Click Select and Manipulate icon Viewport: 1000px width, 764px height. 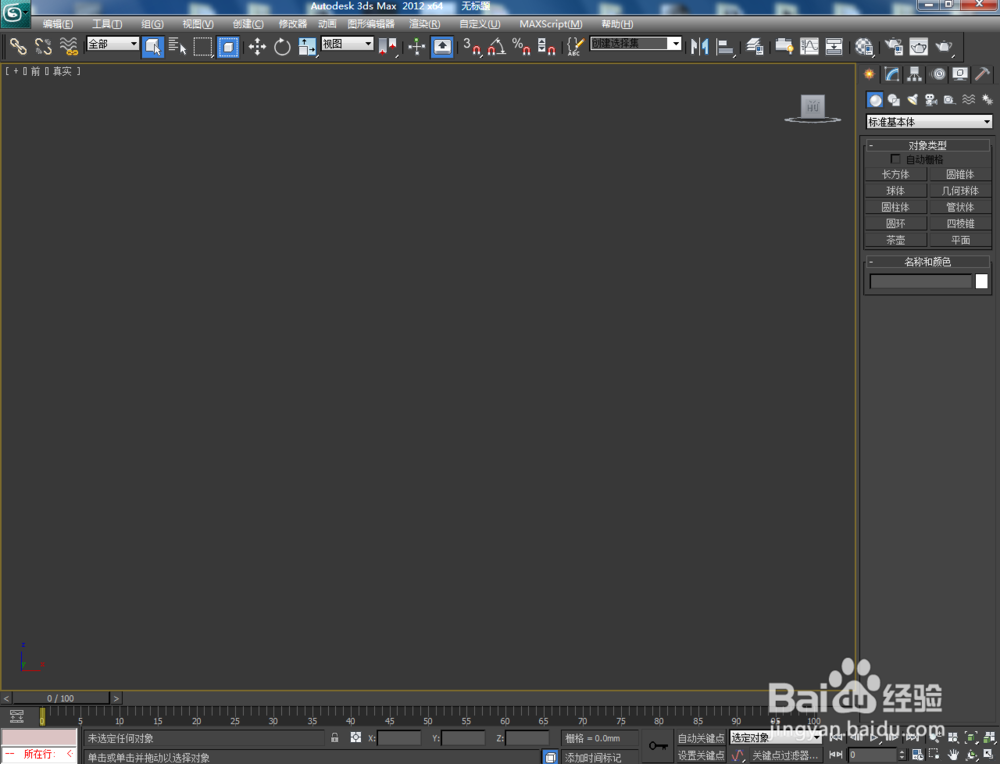coord(416,47)
